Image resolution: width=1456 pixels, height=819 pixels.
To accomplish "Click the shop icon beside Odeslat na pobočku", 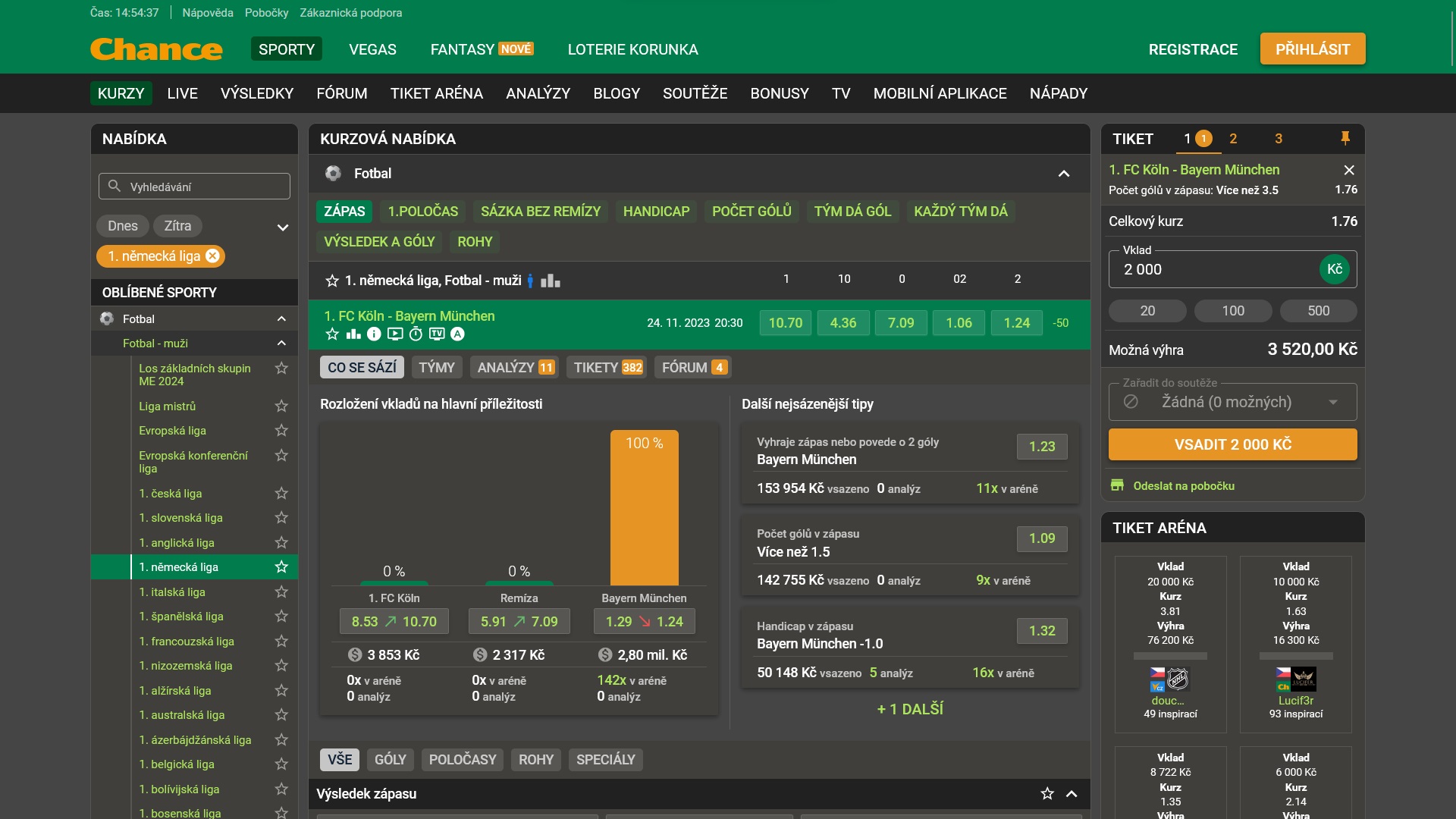I will click(x=1117, y=485).
